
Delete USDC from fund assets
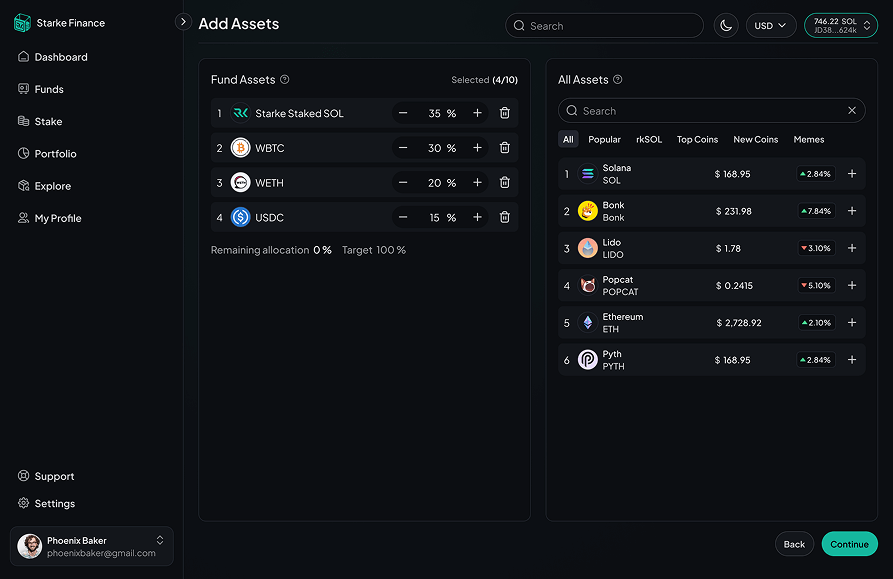point(505,217)
